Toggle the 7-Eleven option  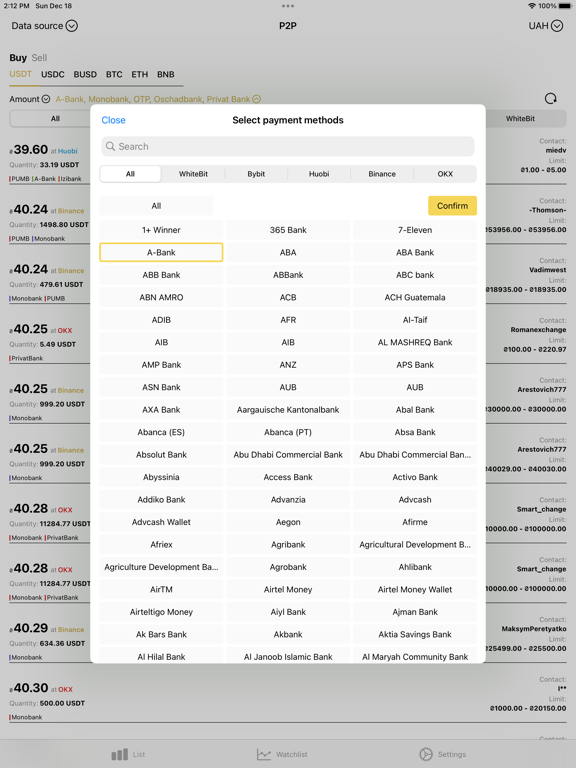(415, 230)
